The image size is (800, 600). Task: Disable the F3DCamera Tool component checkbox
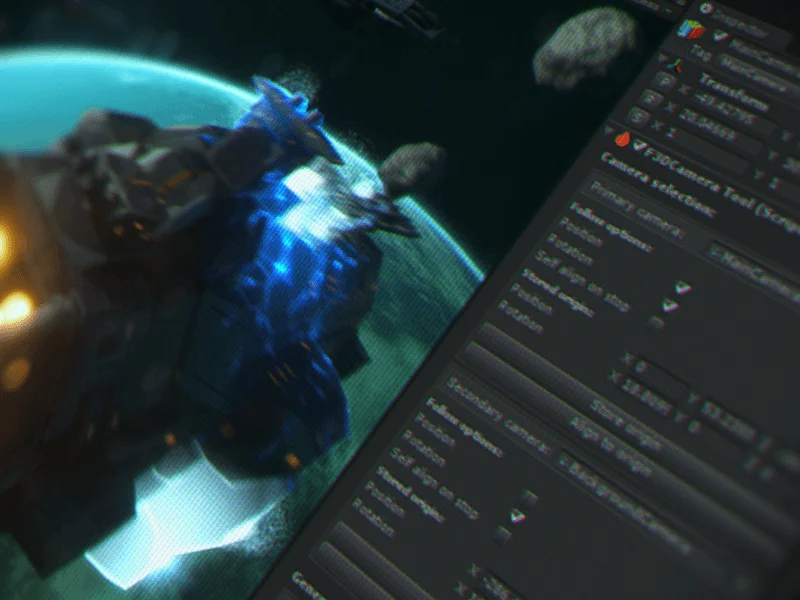coord(639,146)
